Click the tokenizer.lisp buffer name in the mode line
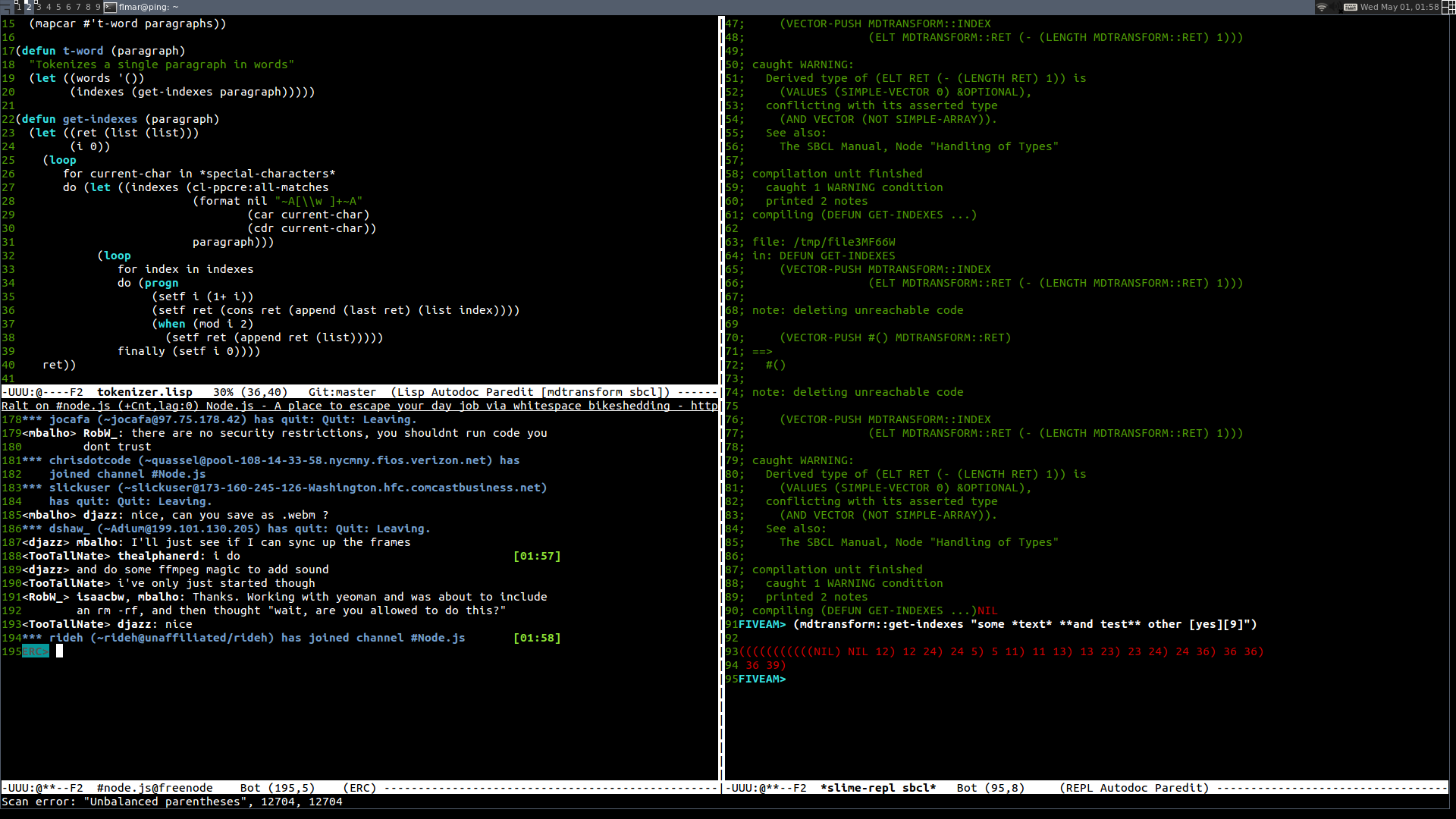The height and width of the screenshot is (819, 1456). (x=144, y=392)
